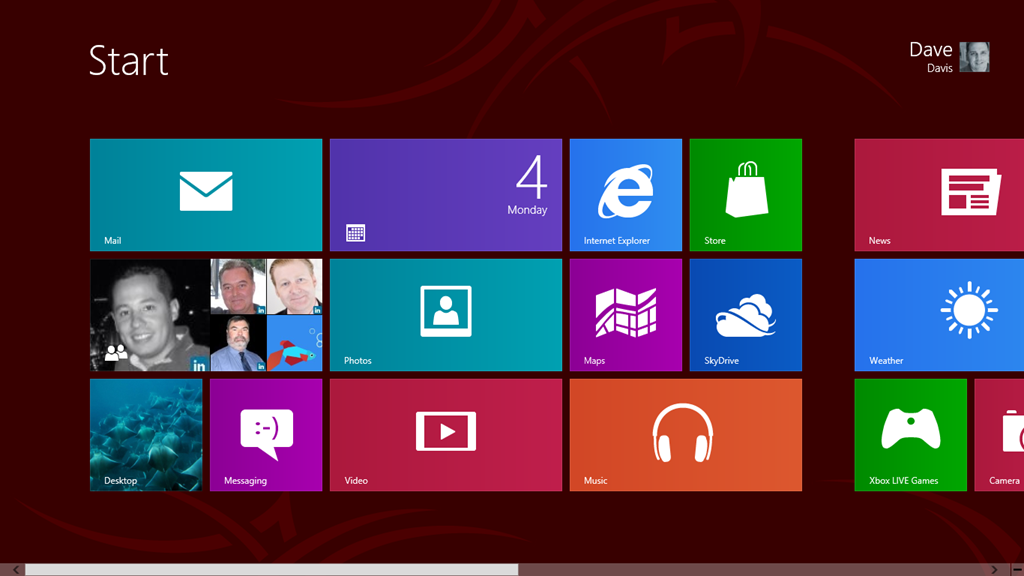Open the Messaging tile

pyautogui.click(x=266, y=435)
